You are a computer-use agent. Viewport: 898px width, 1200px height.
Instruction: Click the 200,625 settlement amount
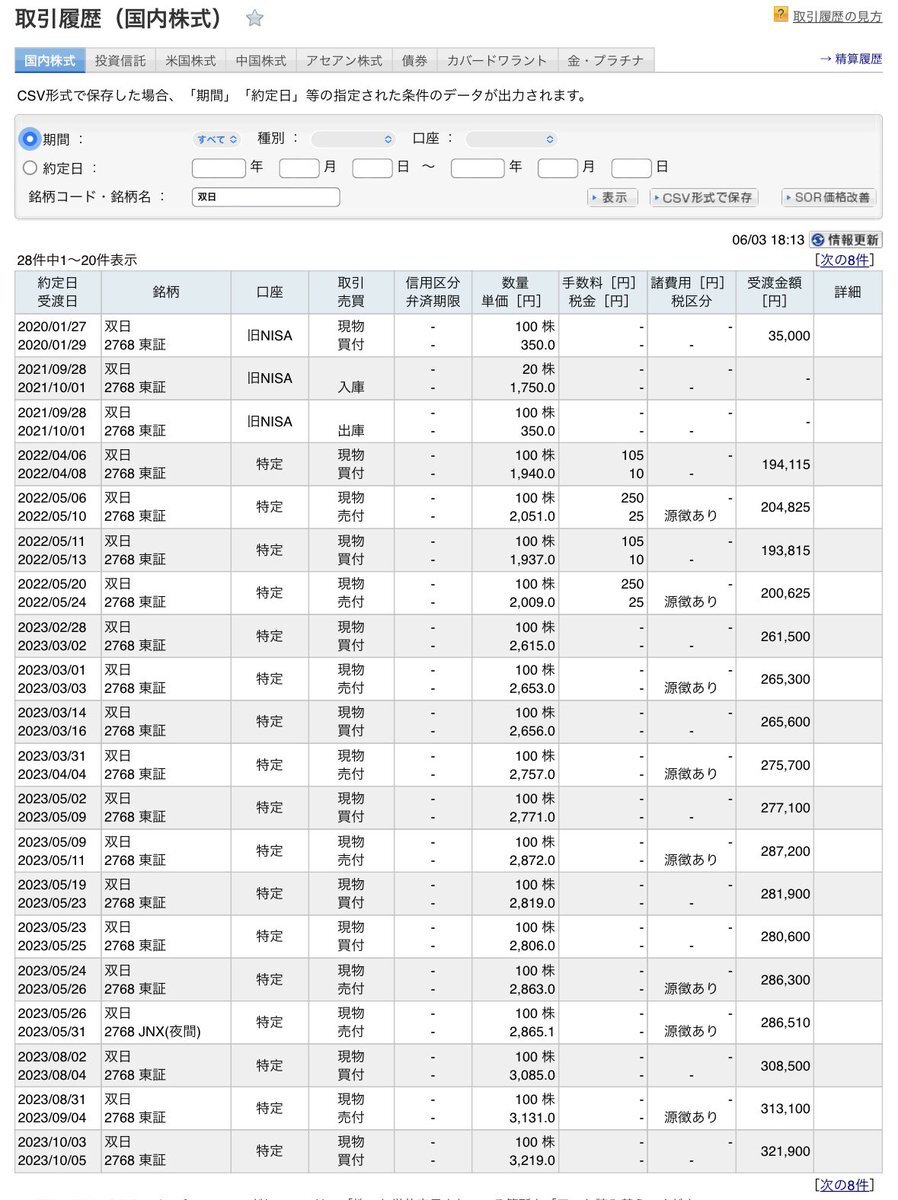click(x=785, y=594)
